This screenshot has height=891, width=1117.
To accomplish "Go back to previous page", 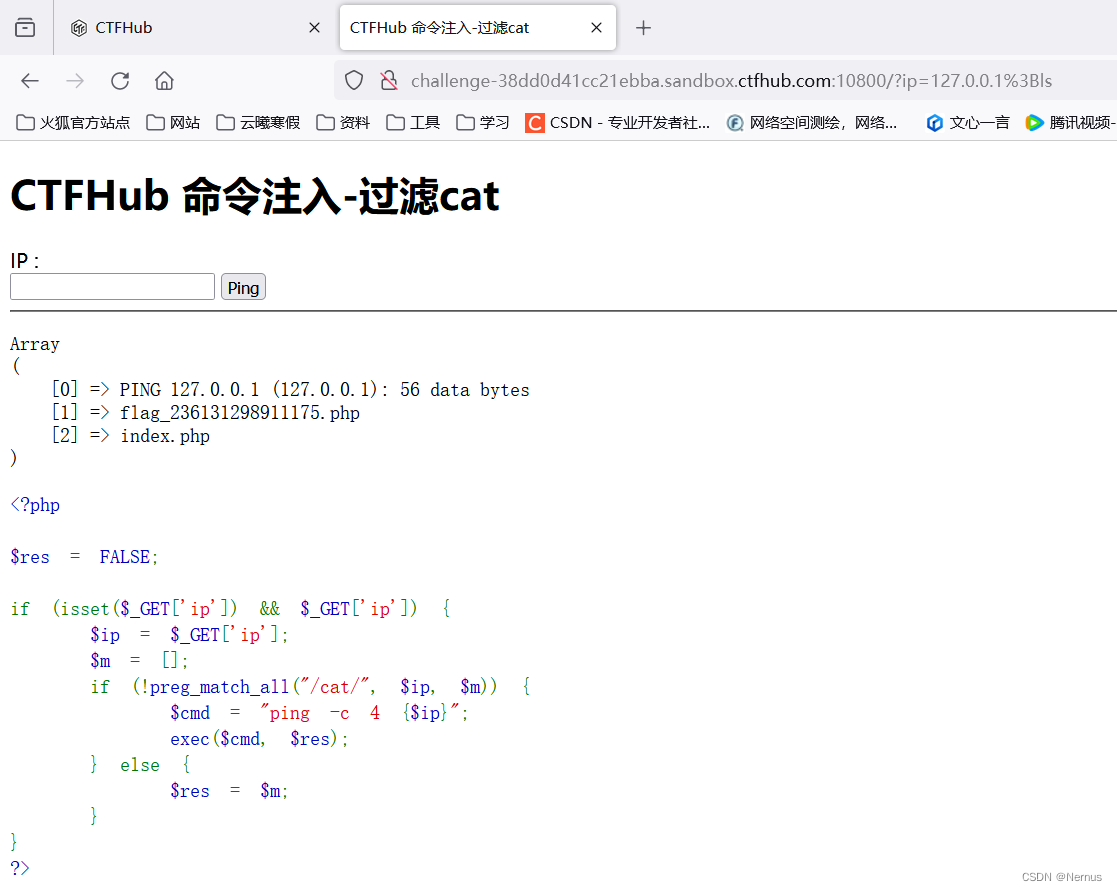I will pos(30,81).
